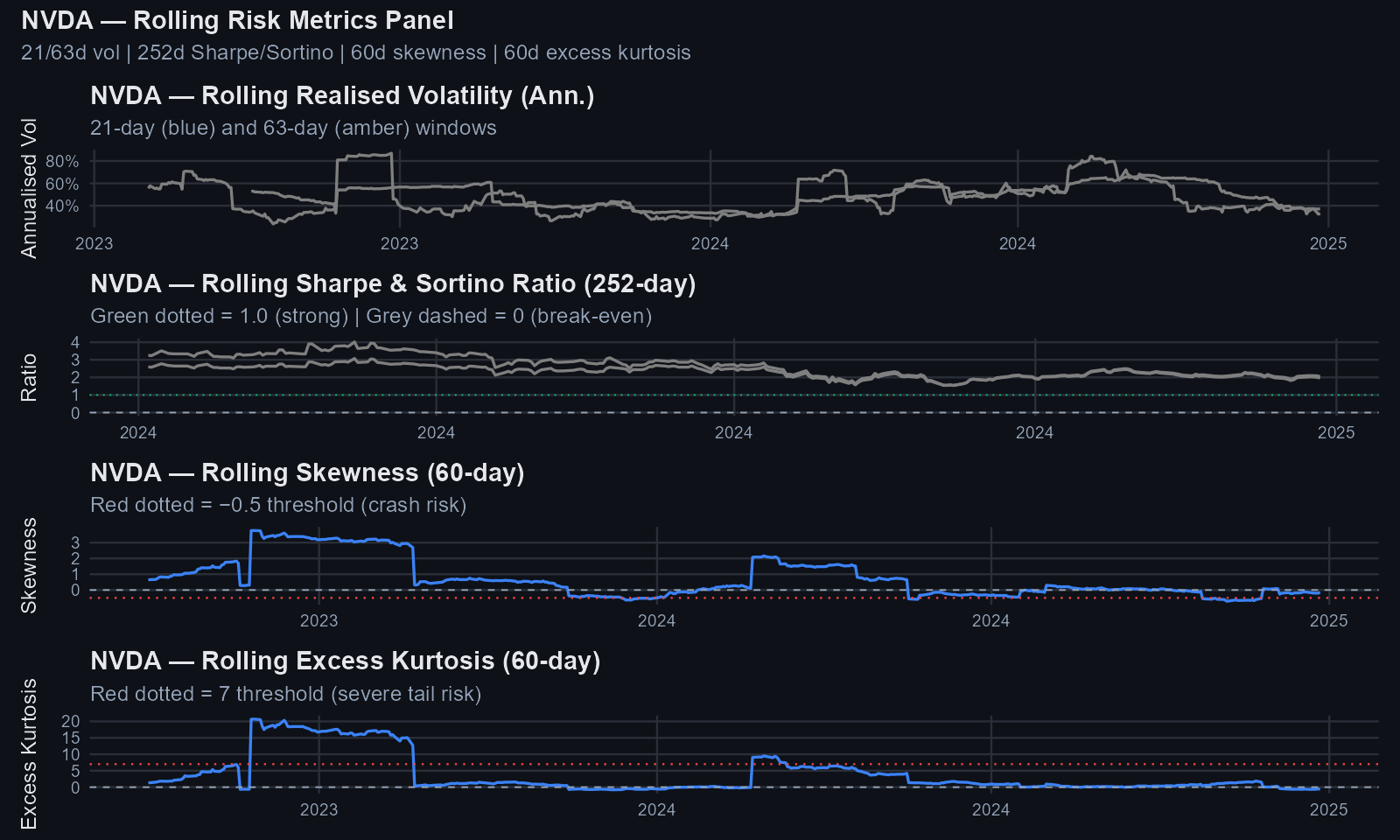Click the "2023" tick under the Skewness chart
Screen dimensions: 1400x840
[x=318, y=620]
